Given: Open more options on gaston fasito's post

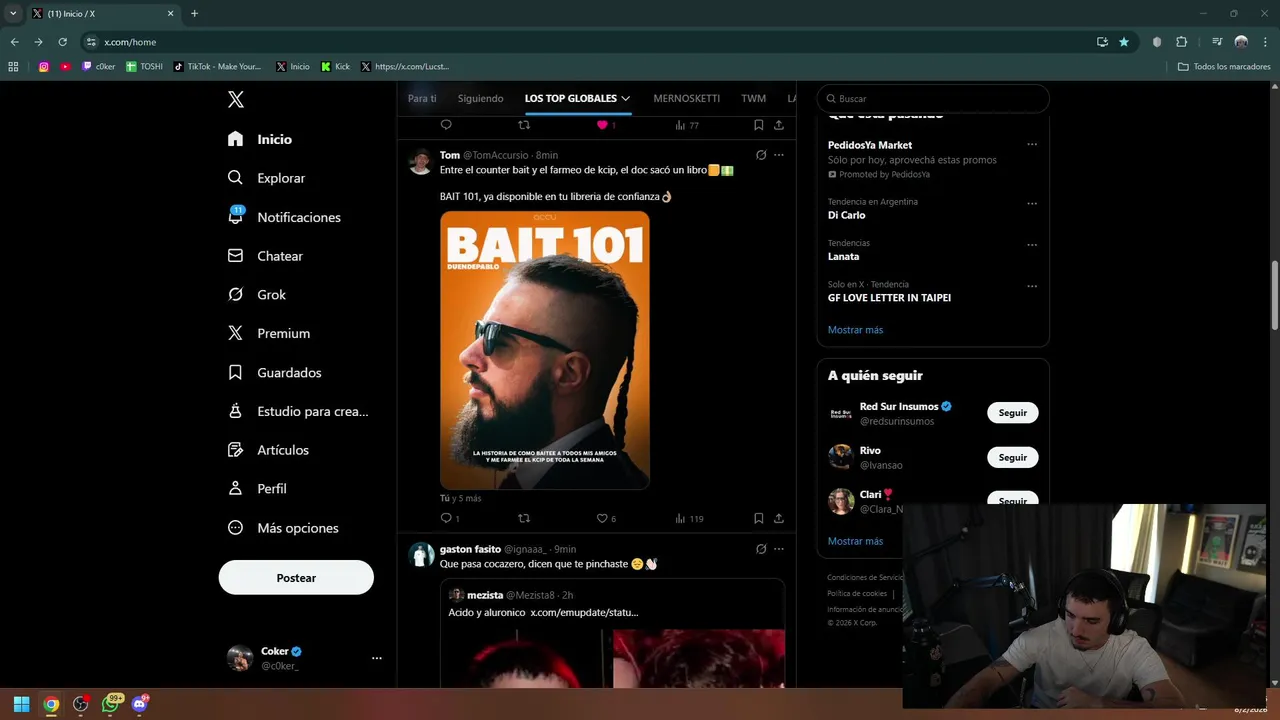Looking at the screenshot, I should [779, 549].
